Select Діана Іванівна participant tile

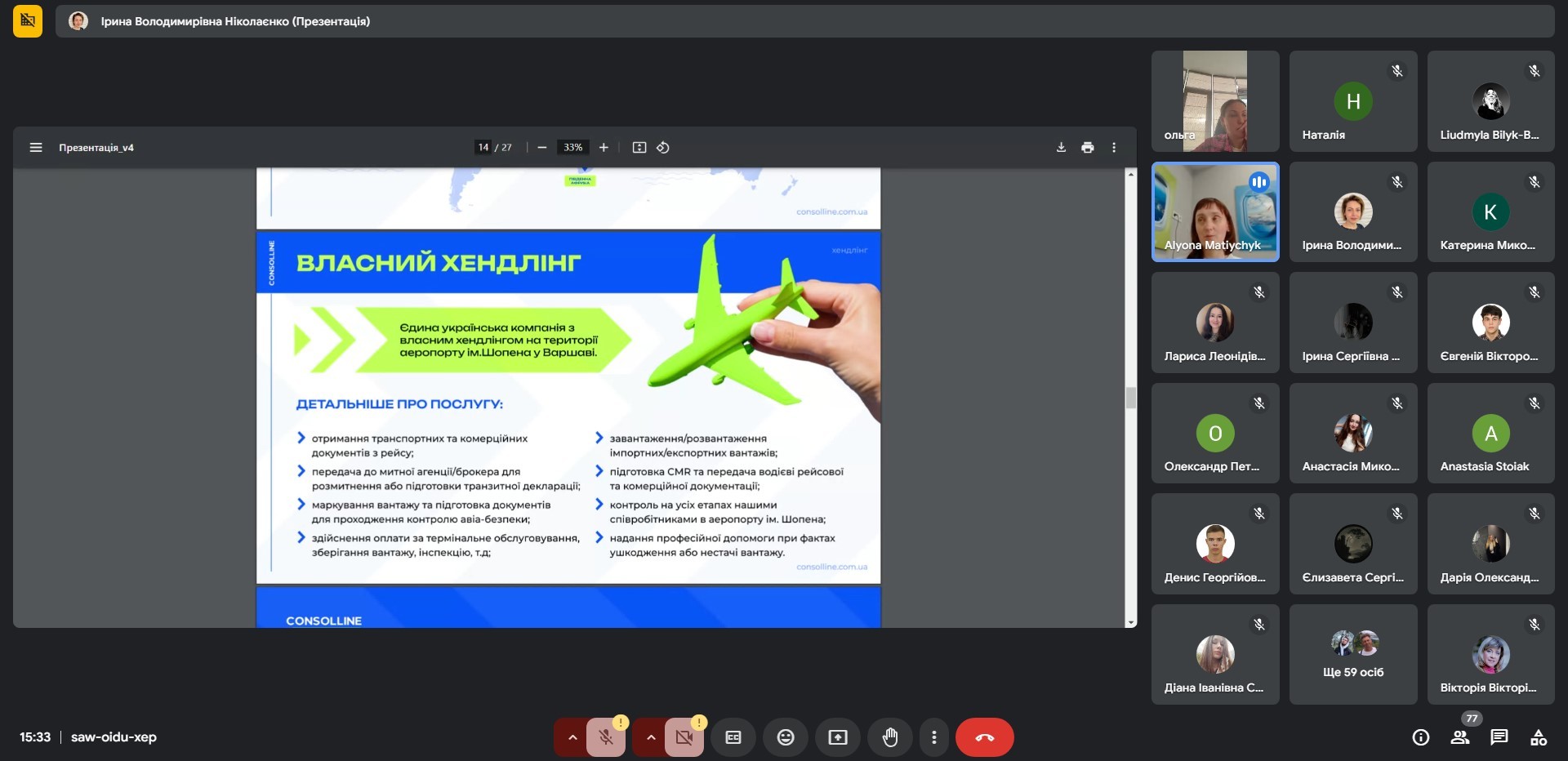pyautogui.click(x=1215, y=654)
